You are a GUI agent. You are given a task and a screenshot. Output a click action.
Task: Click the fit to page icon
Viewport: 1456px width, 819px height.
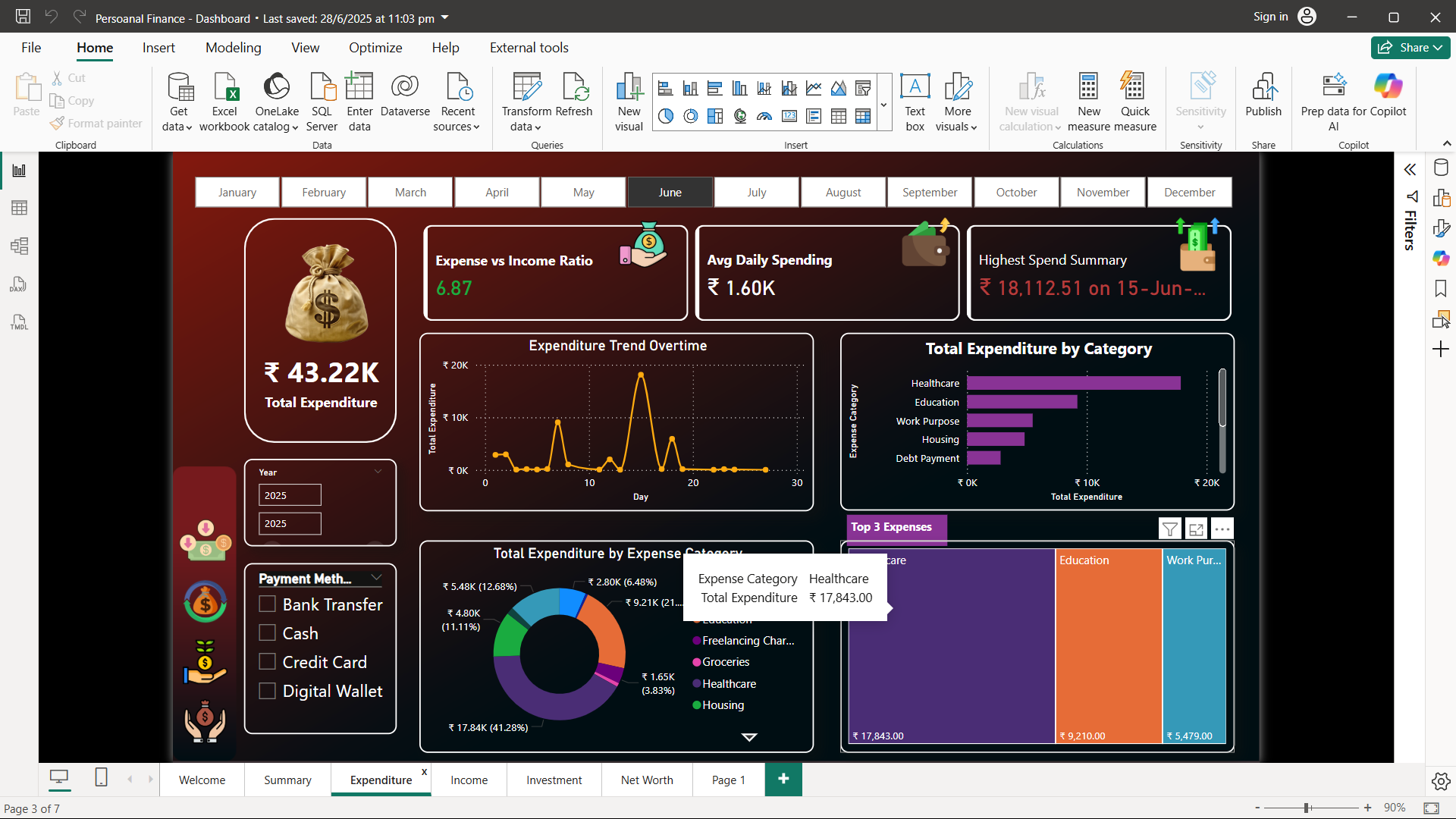1431,808
